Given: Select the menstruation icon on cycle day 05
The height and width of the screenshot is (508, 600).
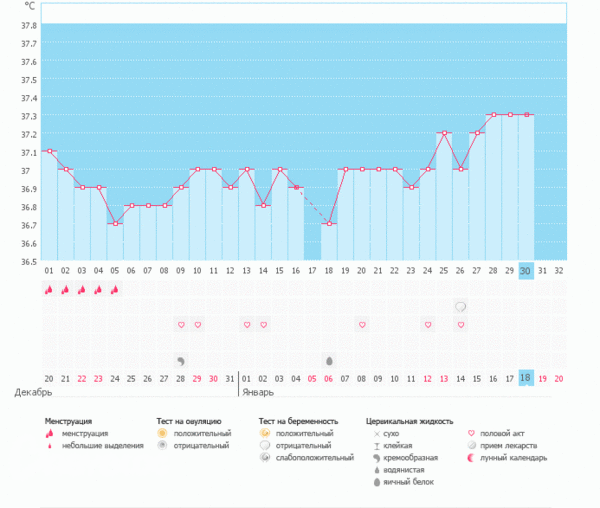Looking at the screenshot, I should 114,290.
